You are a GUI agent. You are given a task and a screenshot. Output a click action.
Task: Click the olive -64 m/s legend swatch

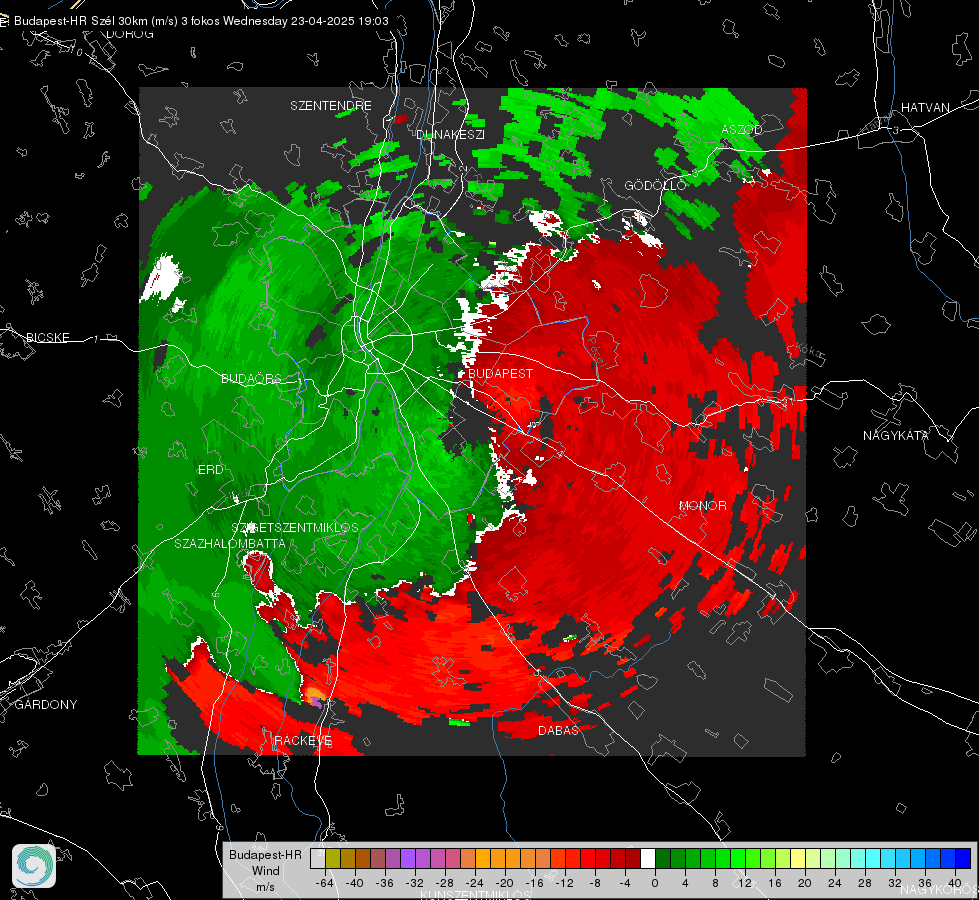point(333,859)
